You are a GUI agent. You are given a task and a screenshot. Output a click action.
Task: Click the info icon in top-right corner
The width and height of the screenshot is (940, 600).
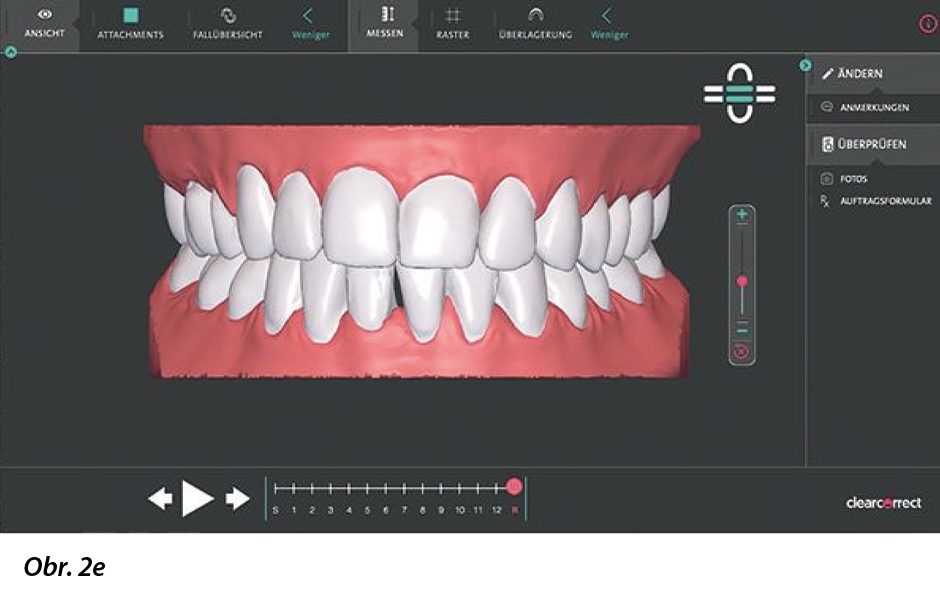pyautogui.click(x=927, y=24)
